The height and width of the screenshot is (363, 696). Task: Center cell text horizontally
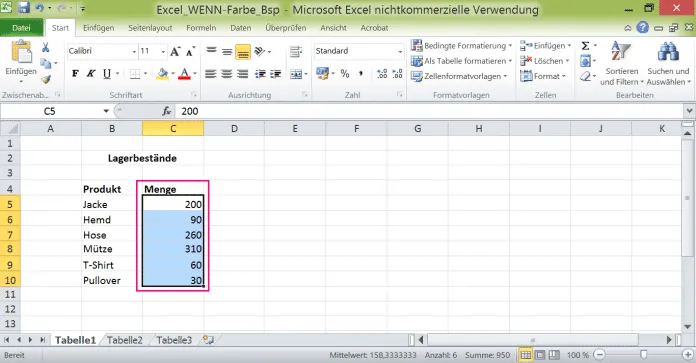click(x=227, y=74)
